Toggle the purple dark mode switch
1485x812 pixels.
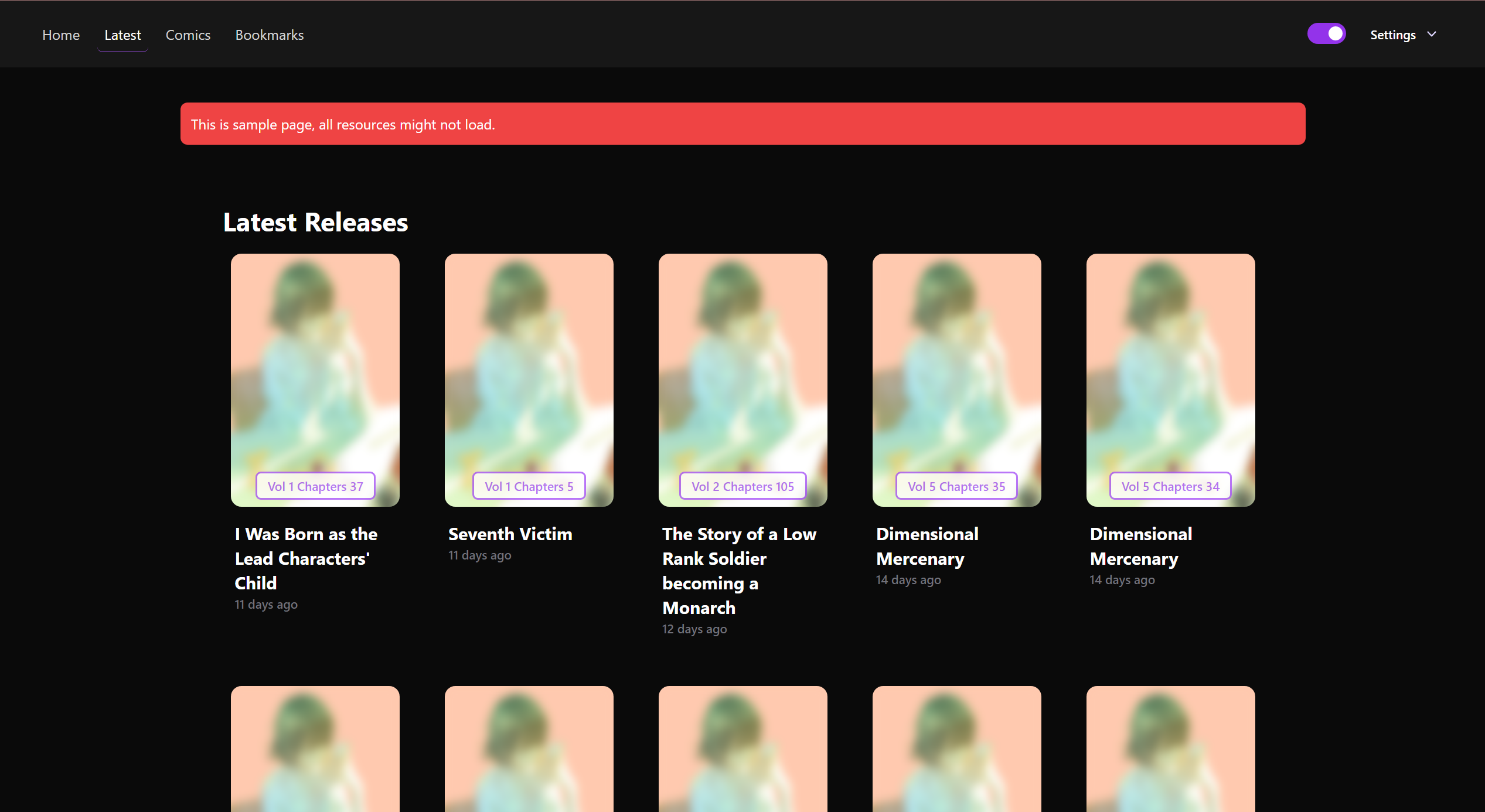1326,34
